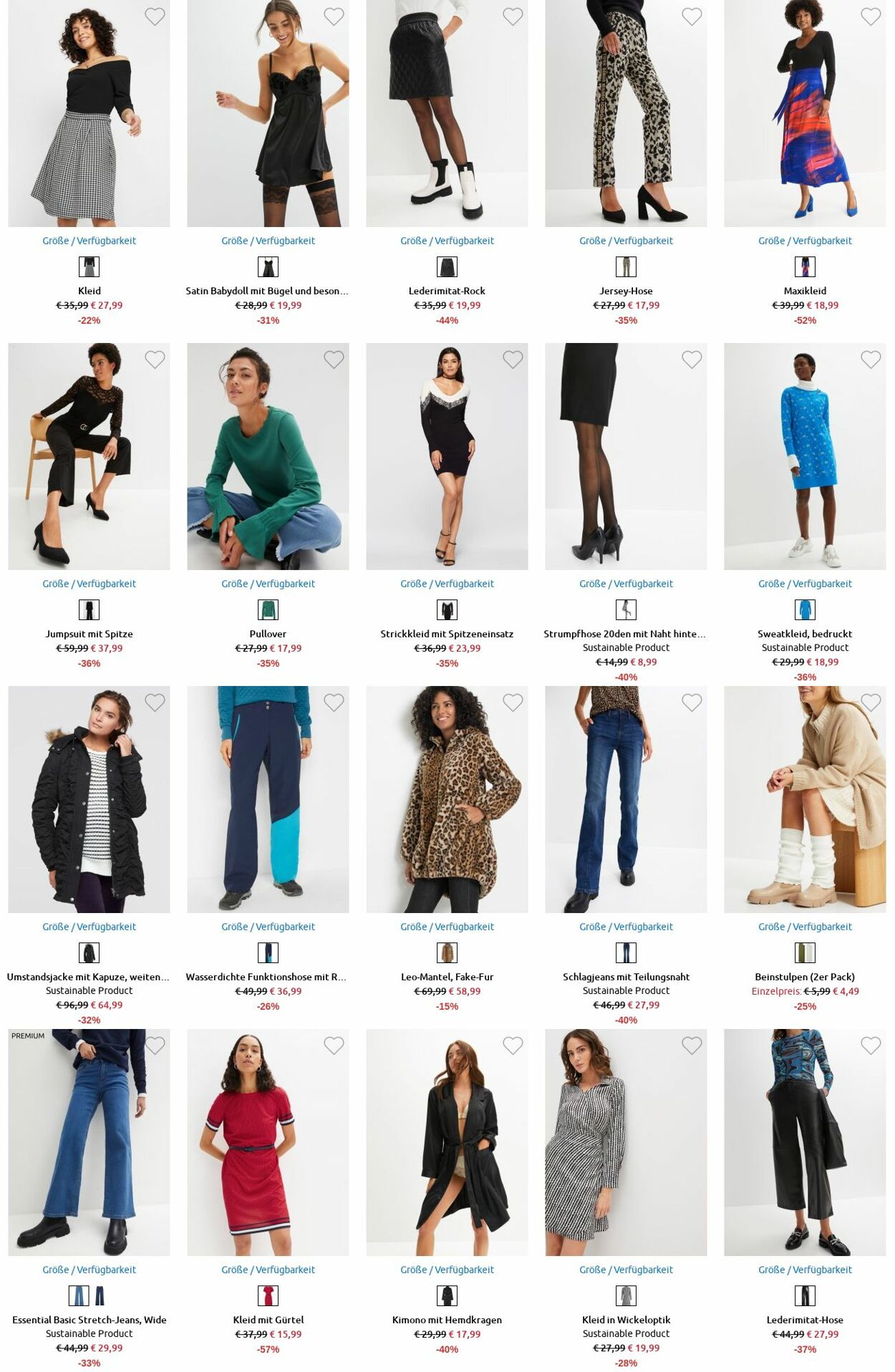Save Maxikleid to wishlist via heart
The width and height of the screenshot is (895, 1372).
(871, 16)
